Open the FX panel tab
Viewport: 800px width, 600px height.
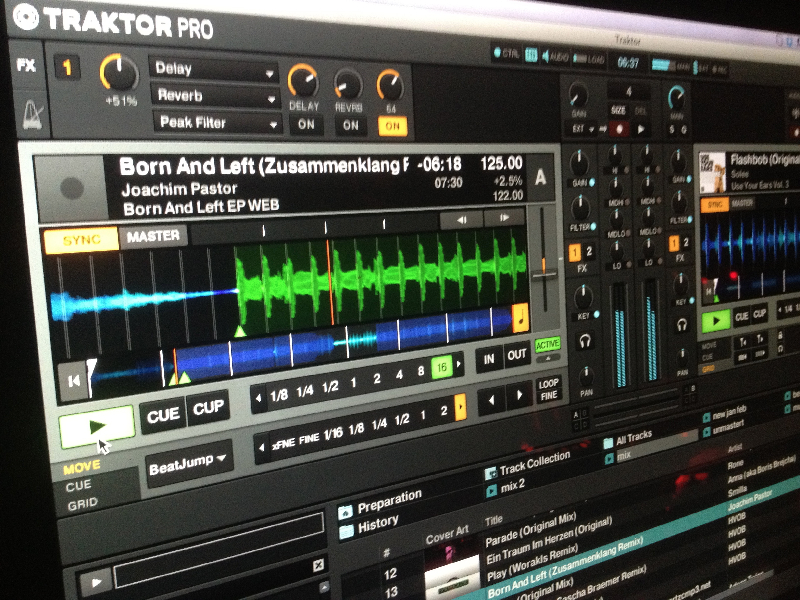click(x=26, y=66)
